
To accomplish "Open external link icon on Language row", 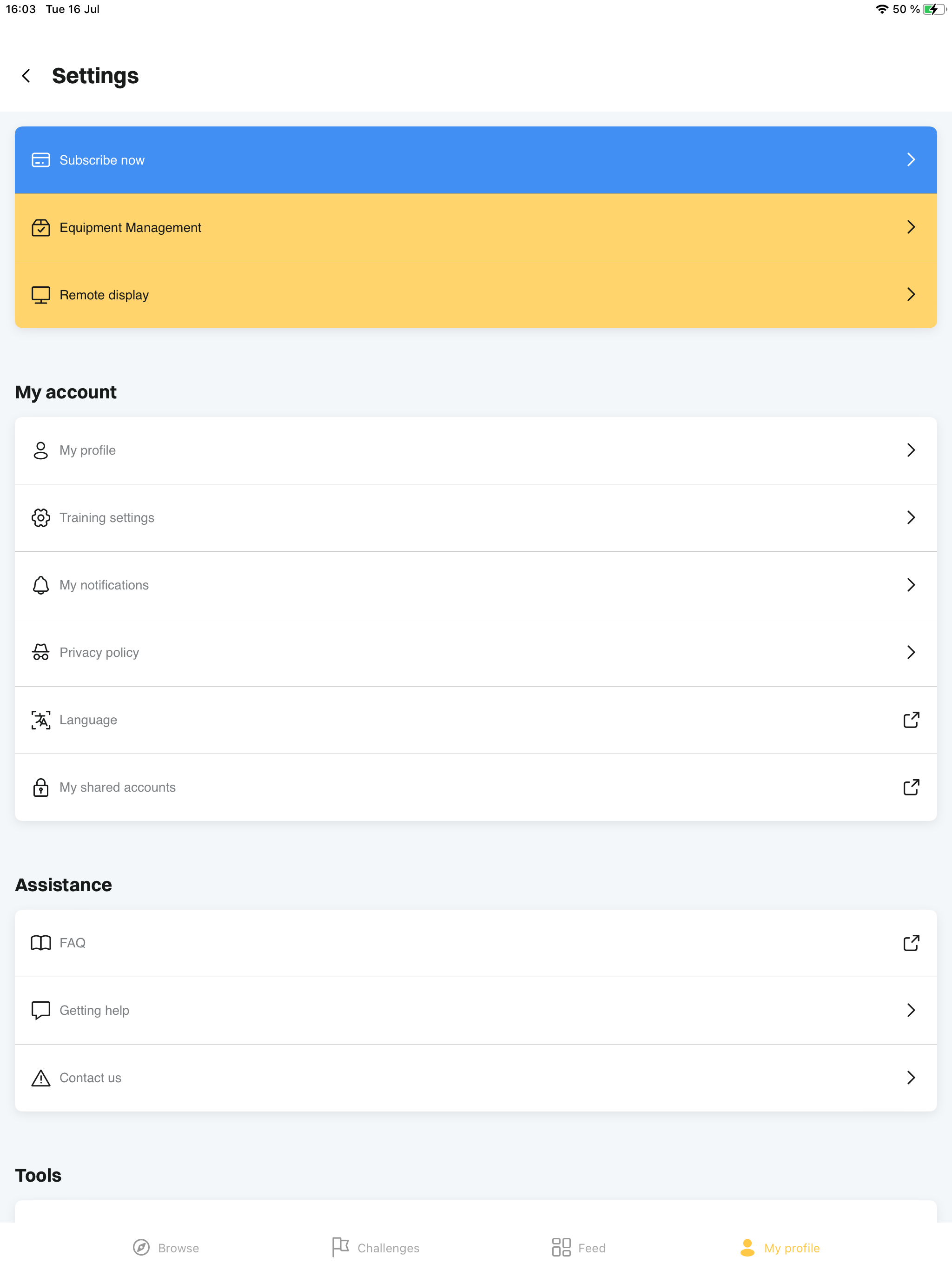I will [x=911, y=720].
